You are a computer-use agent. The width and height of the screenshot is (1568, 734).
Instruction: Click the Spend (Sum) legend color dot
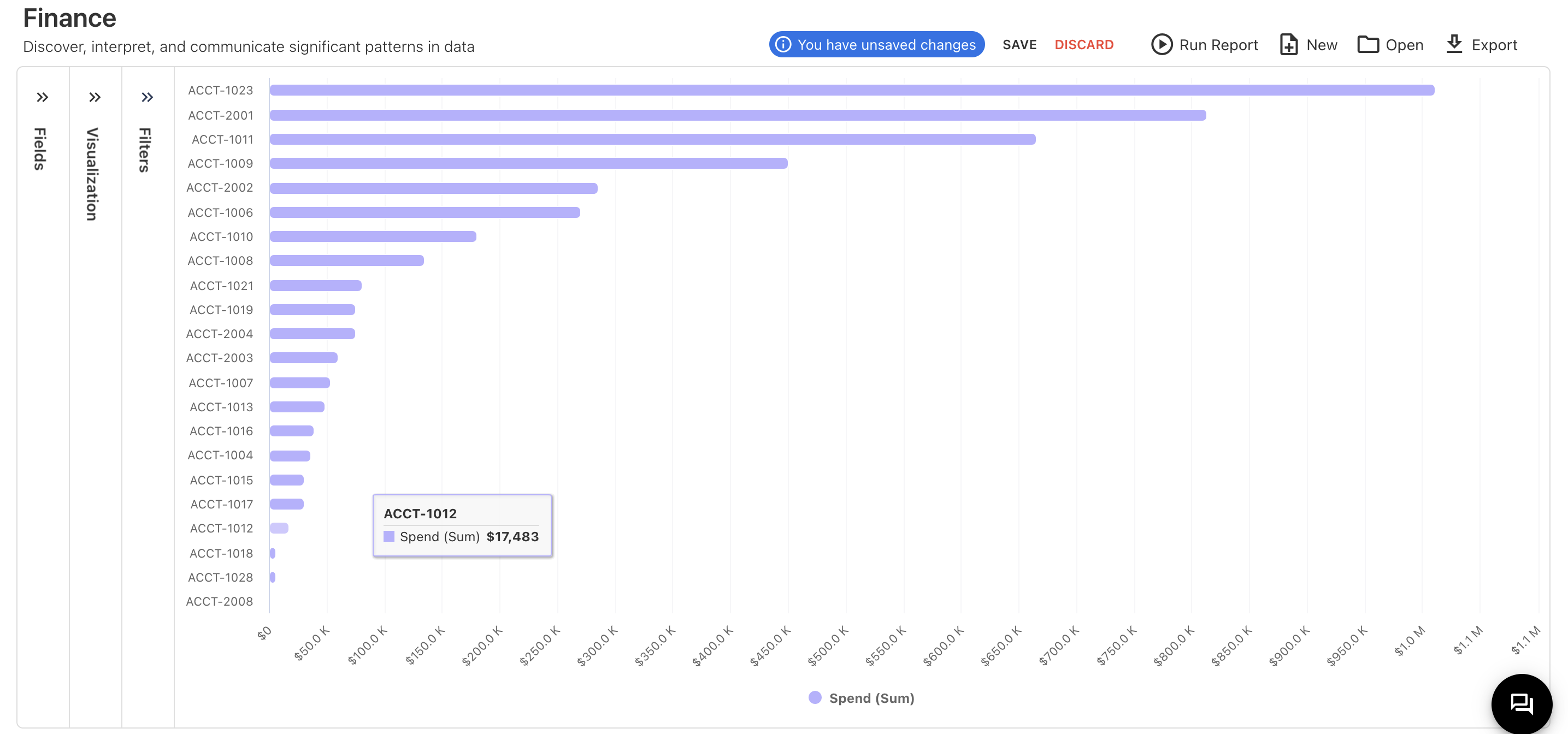pyautogui.click(x=815, y=697)
